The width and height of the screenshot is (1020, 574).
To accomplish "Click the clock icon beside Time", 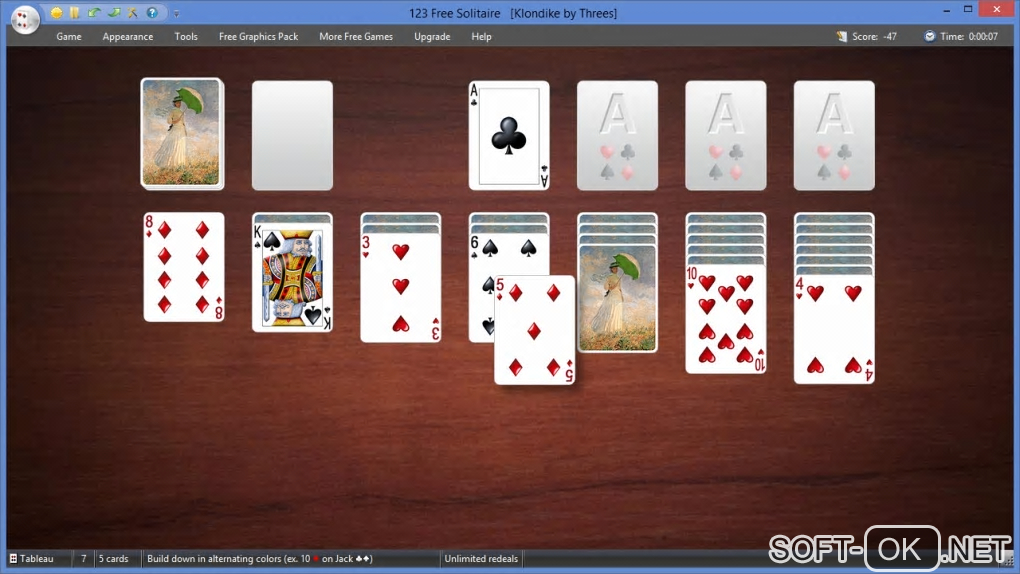I will (x=930, y=36).
